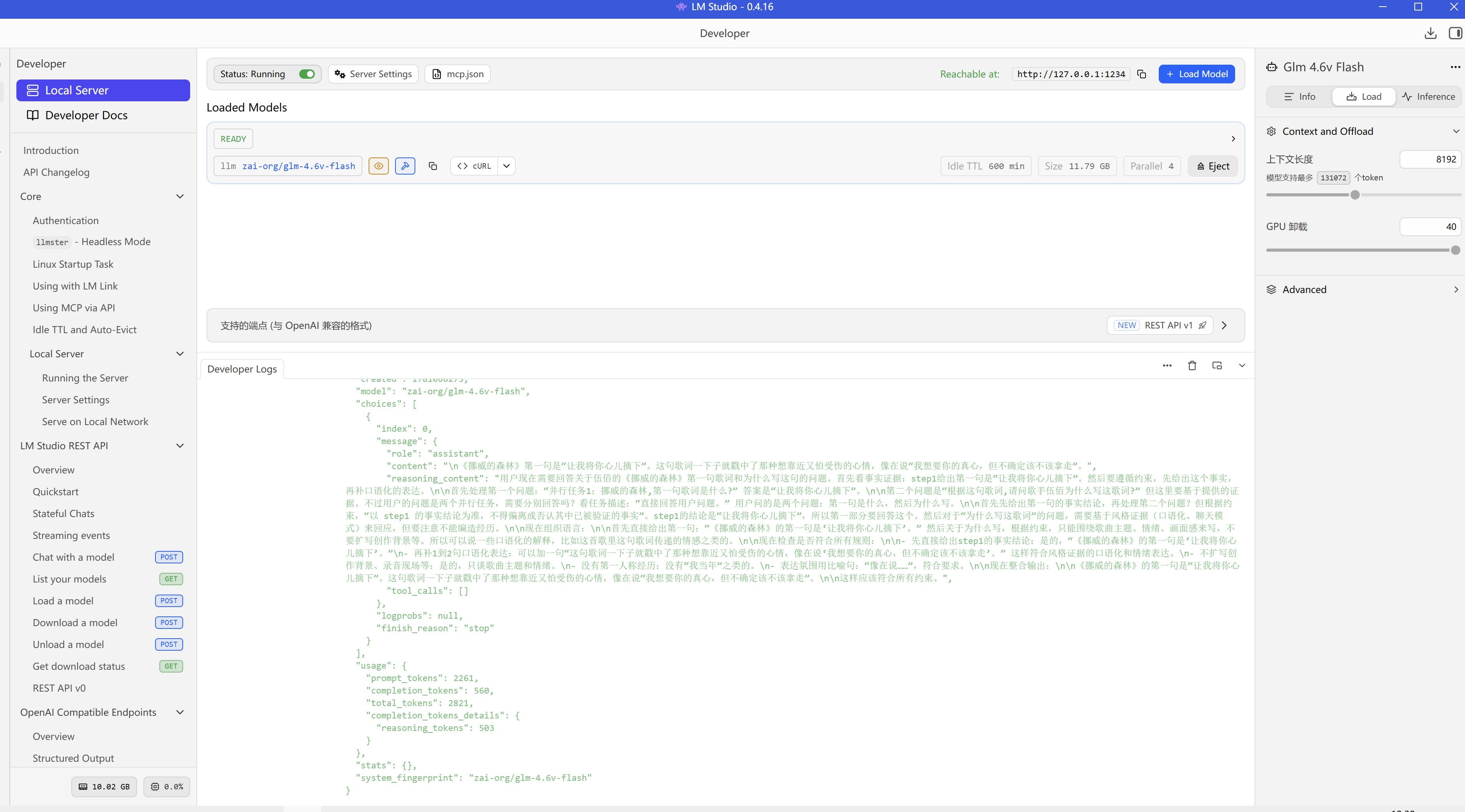This screenshot has width=1465, height=812.
Task: Copy the glm-4.6v-flash model identifier
Action: point(433,166)
